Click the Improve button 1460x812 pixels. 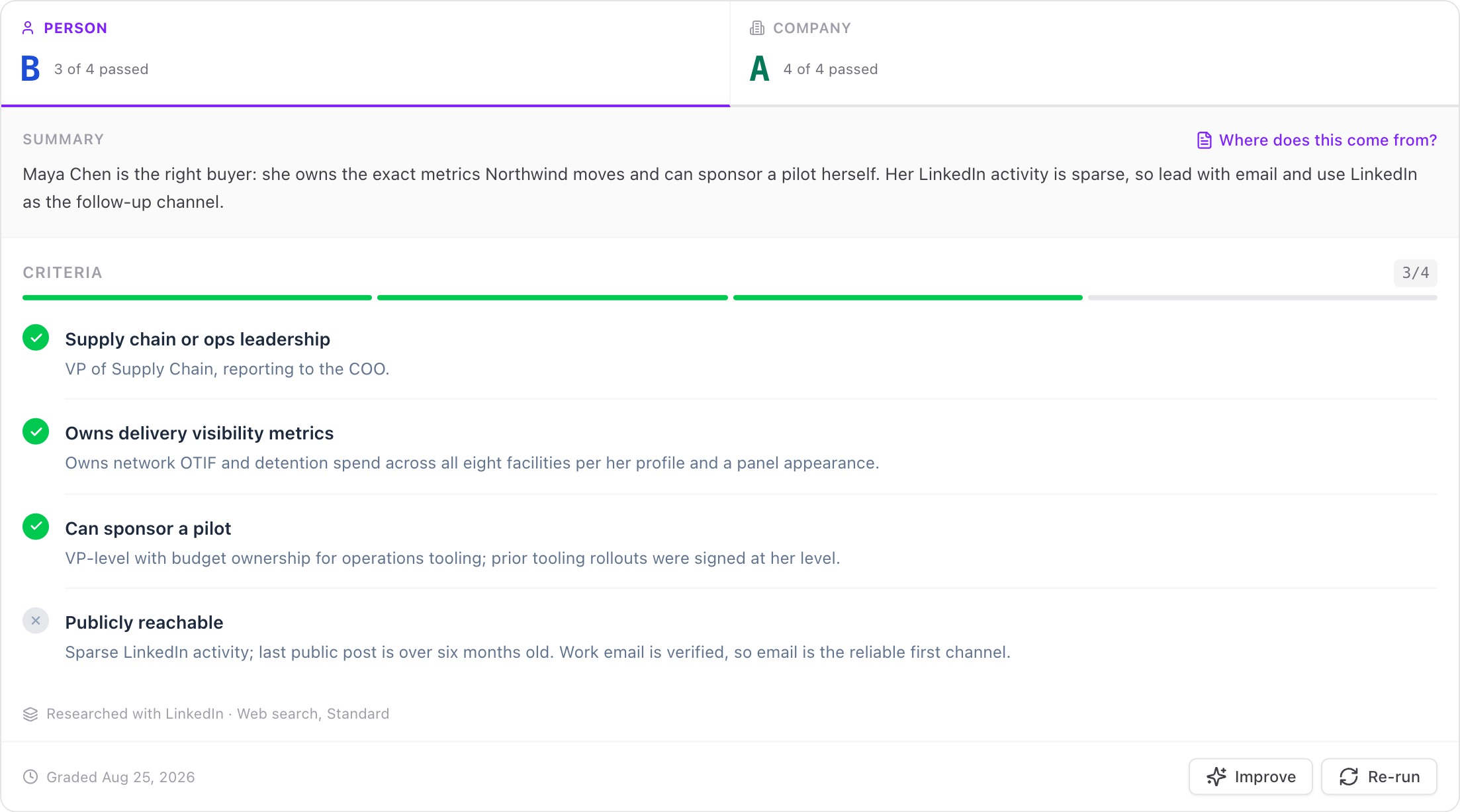pyautogui.click(x=1251, y=776)
